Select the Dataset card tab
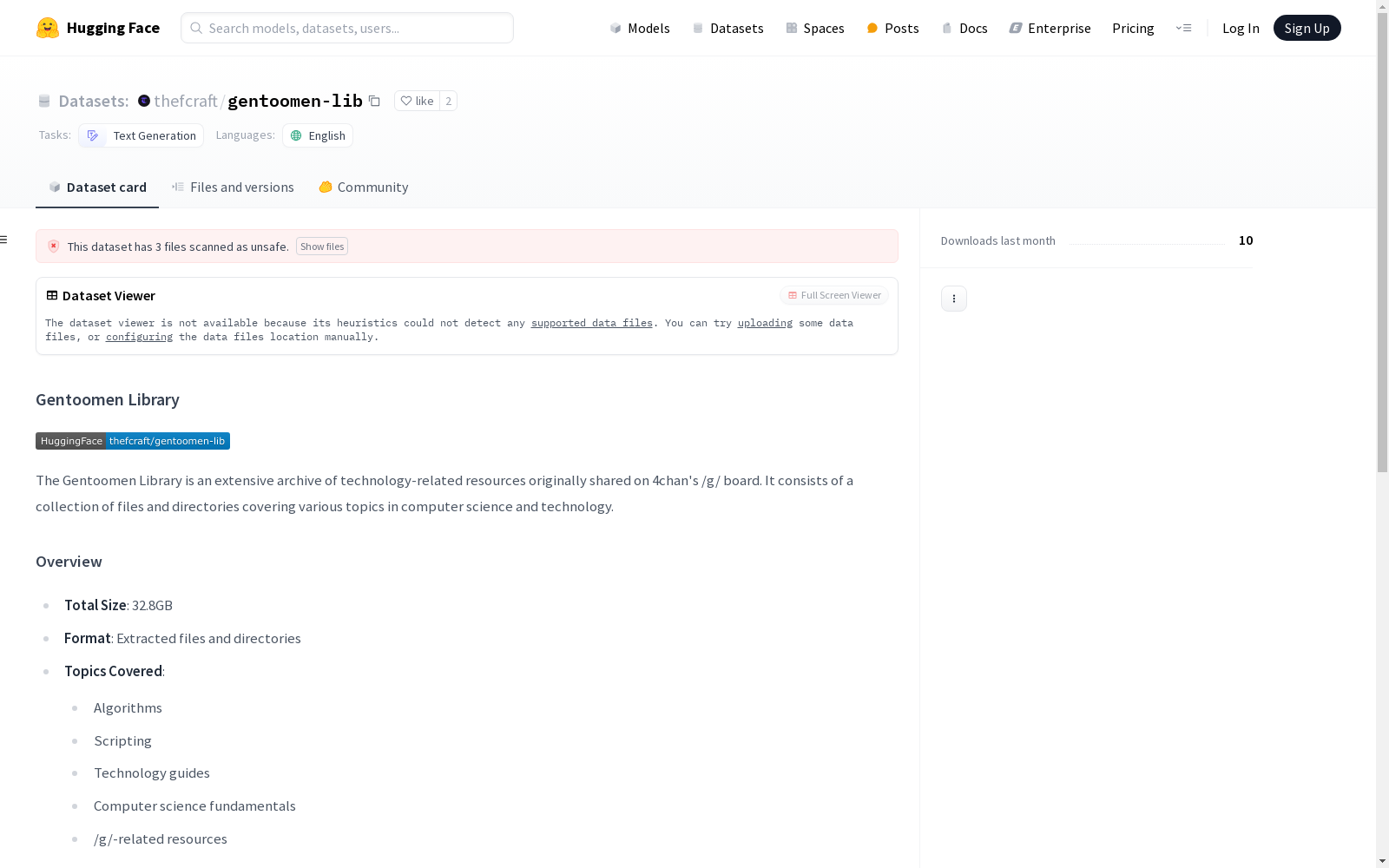 [97, 187]
